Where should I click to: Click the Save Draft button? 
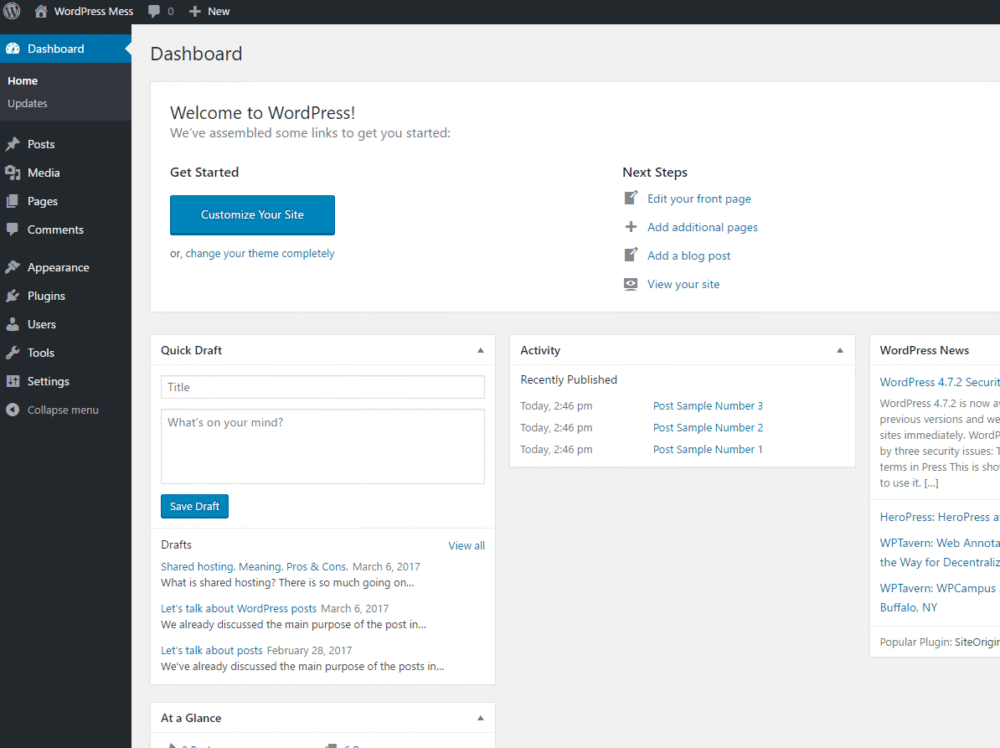(x=195, y=506)
